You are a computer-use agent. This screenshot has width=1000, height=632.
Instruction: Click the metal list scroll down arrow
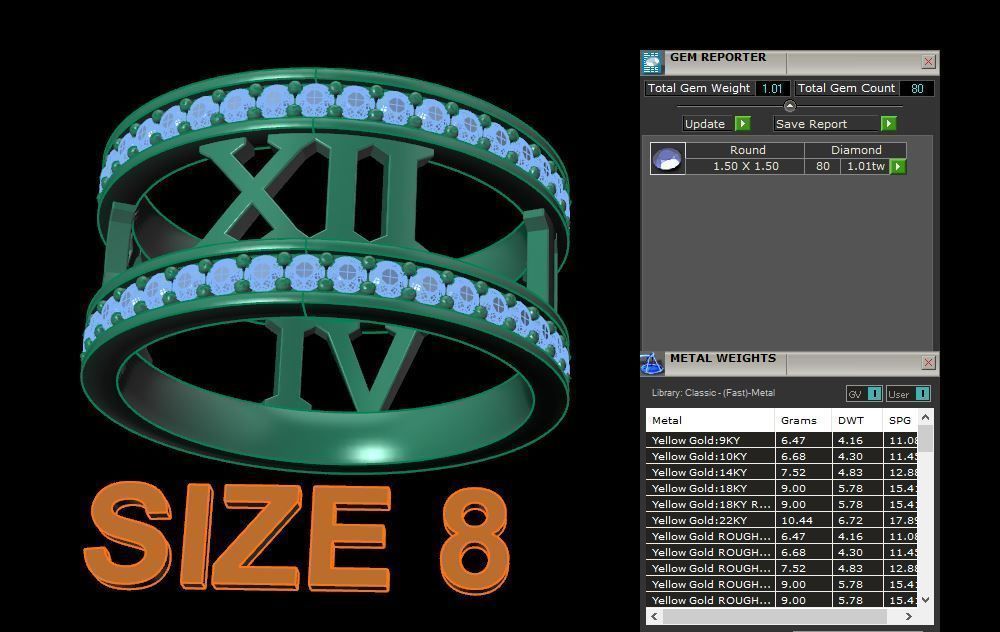click(x=925, y=599)
